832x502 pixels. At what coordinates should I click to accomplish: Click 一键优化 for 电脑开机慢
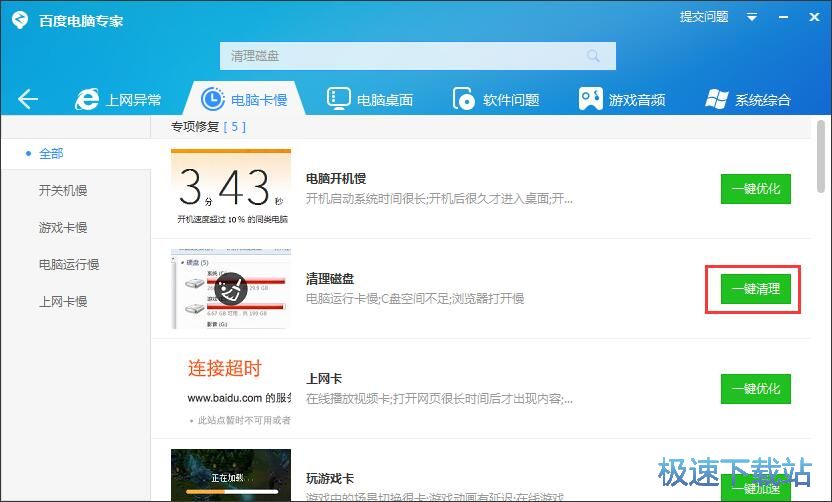click(756, 189)
